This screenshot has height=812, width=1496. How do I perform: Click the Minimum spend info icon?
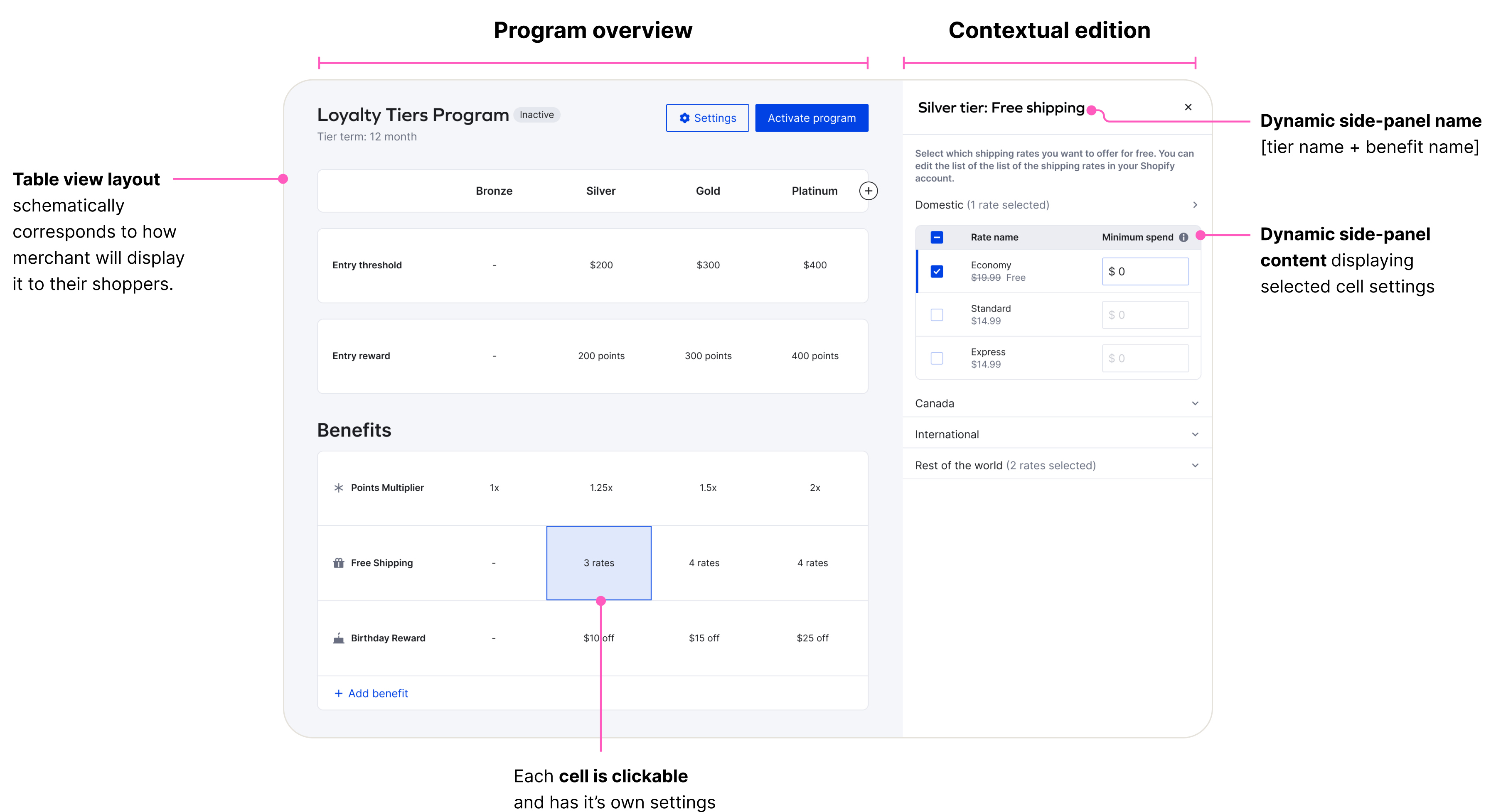1184,238
